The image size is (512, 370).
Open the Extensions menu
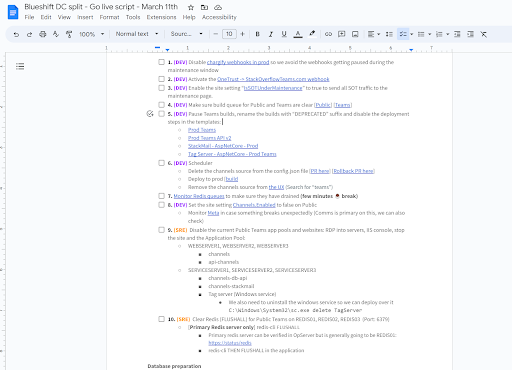click(x=161, y=17)
